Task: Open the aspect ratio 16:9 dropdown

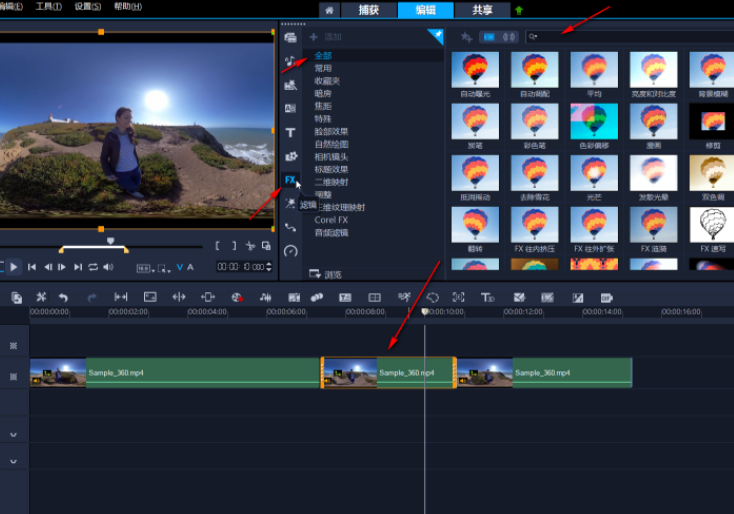Action: coord(145,267)
